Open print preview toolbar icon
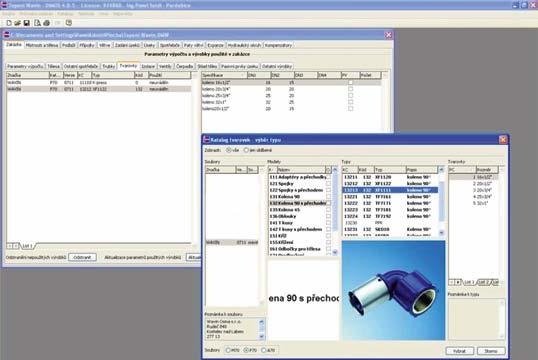Screen dimensions: 538x360 click(x=37, y=23)
